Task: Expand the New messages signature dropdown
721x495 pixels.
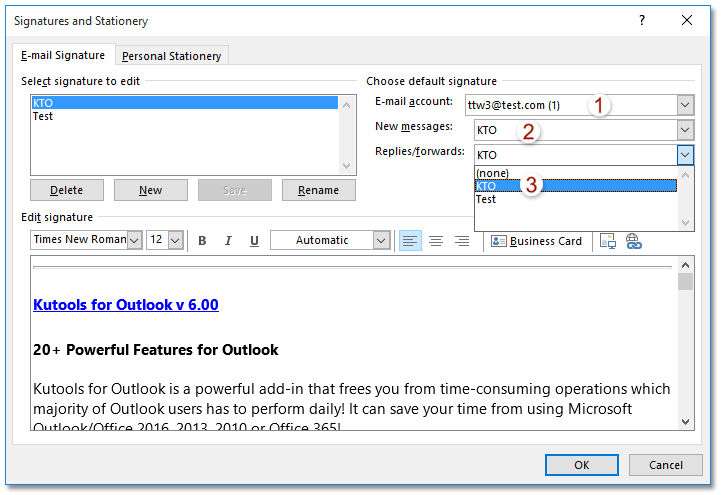Action: click(685, 130)
